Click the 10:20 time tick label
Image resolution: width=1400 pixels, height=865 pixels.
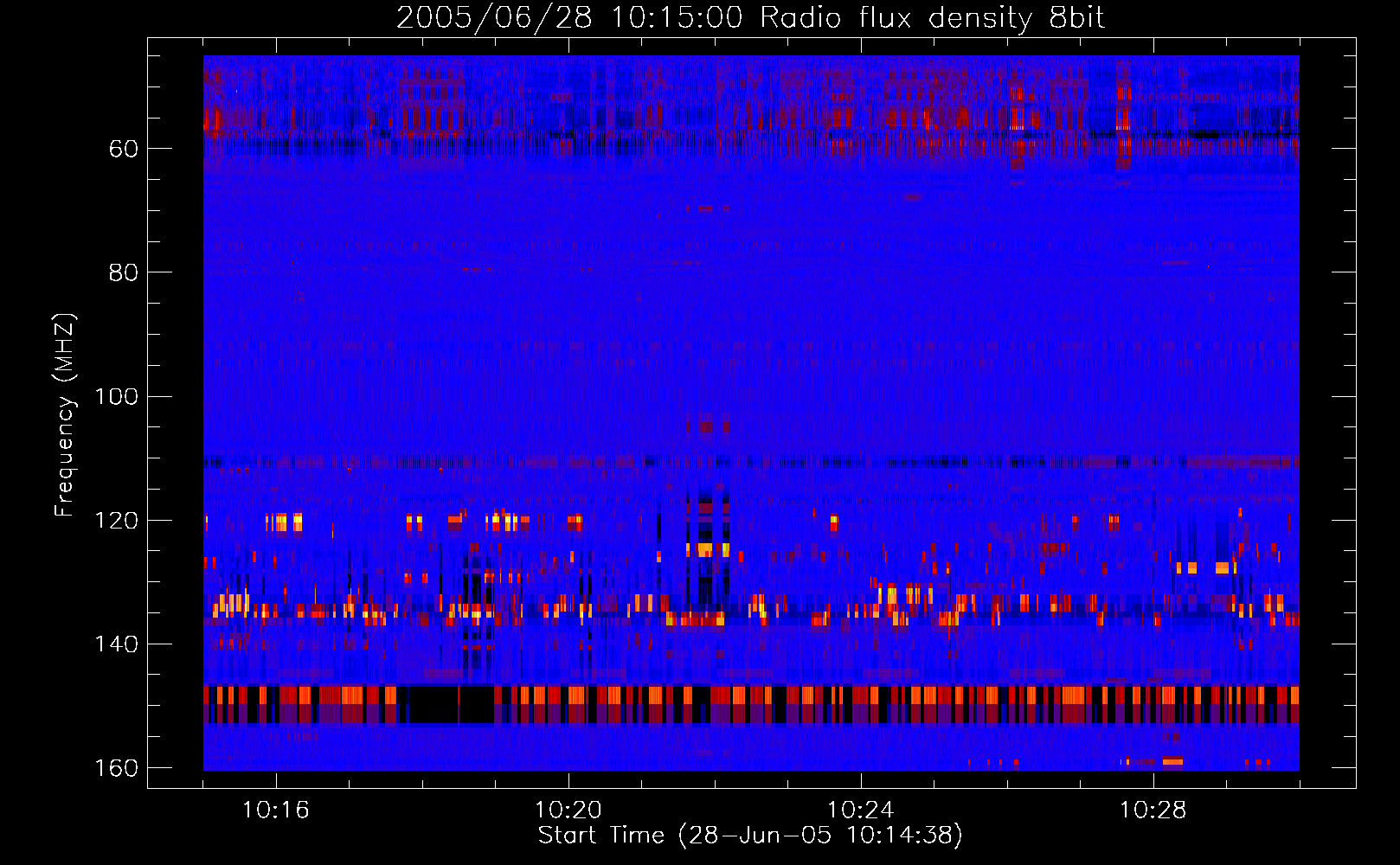pos(568,811)
